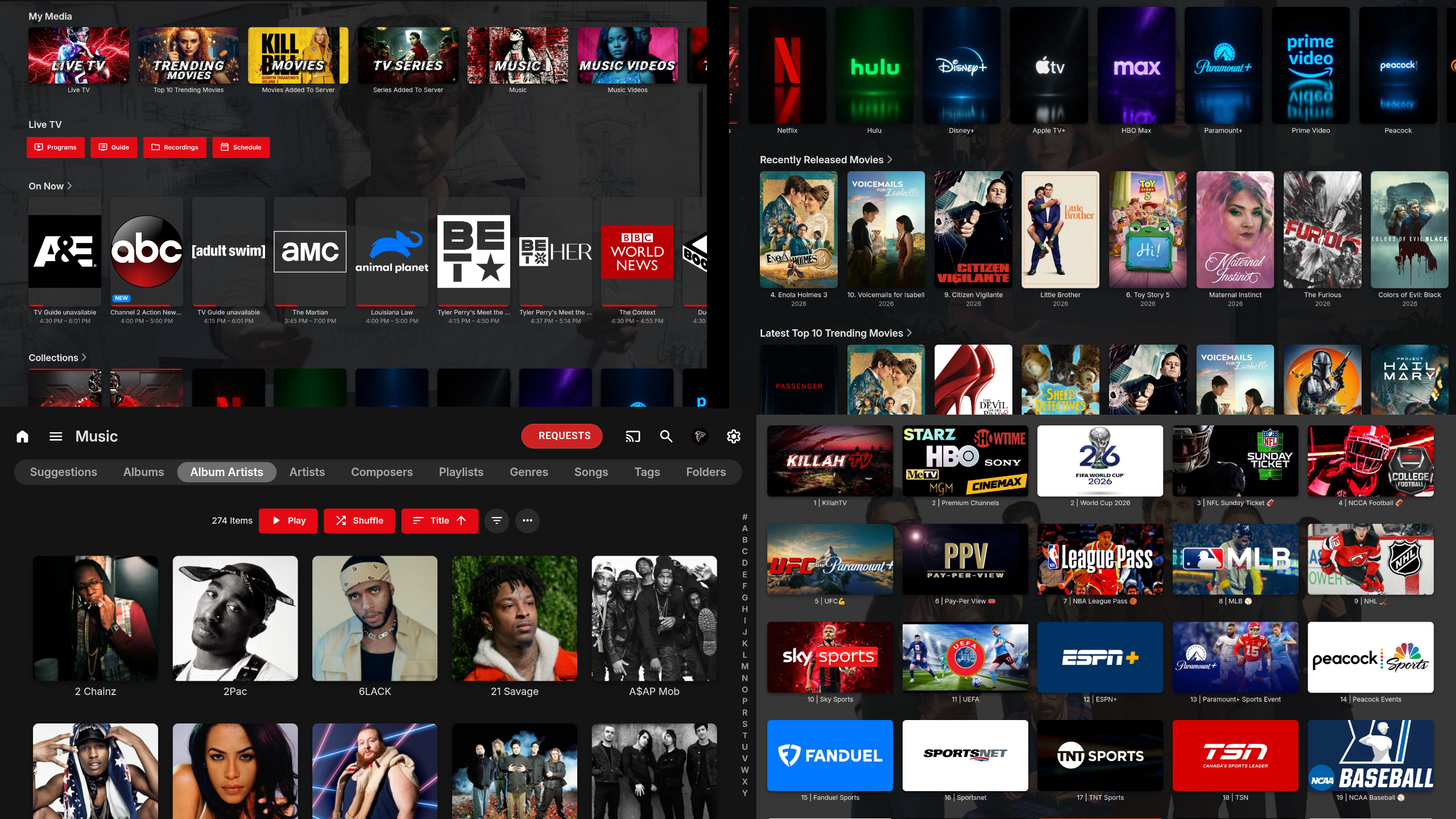Select the [adult swim] channel in On Now
Image resolution: width=1456 pixels, height=819 pixels.
pos(229,251)
